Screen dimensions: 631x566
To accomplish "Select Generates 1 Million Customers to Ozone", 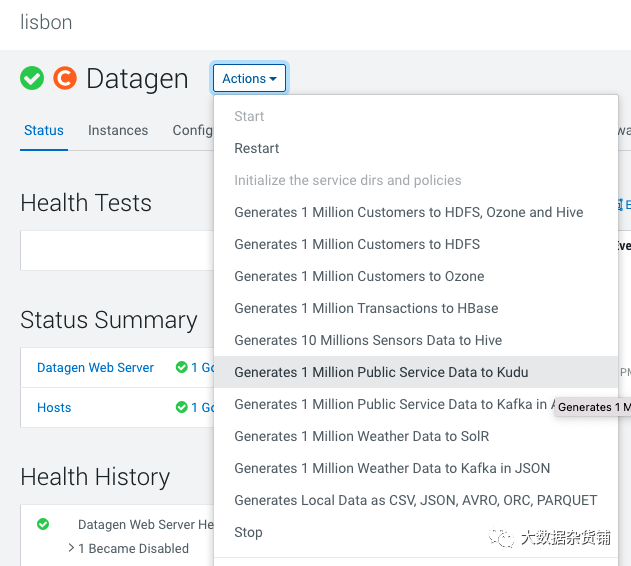I will tap(359, 276).
